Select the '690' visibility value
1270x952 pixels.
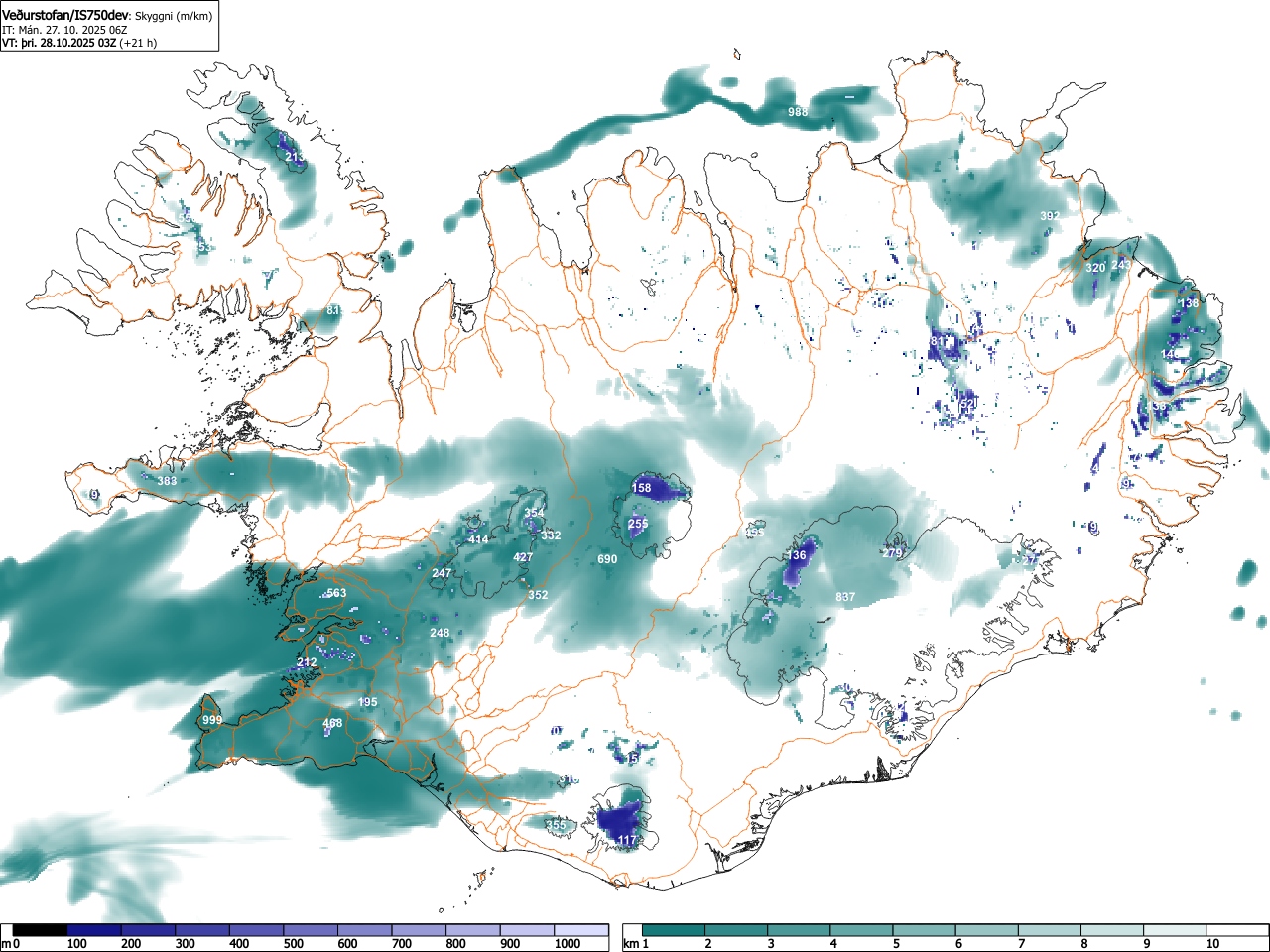607,559
